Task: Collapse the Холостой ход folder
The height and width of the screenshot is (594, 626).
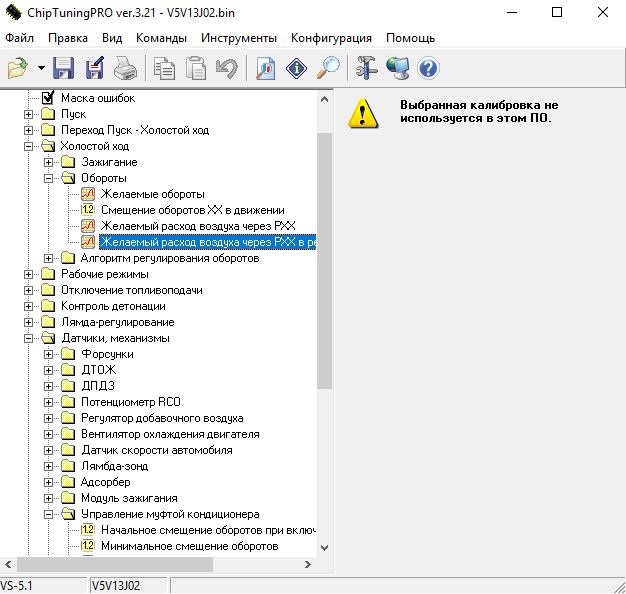Action: 29,146
